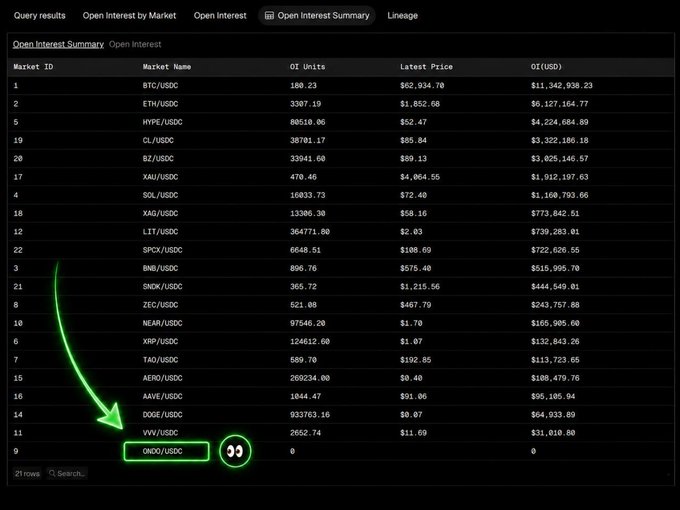Click OI(USD) value $165,905.60

[x=555, y=323]
